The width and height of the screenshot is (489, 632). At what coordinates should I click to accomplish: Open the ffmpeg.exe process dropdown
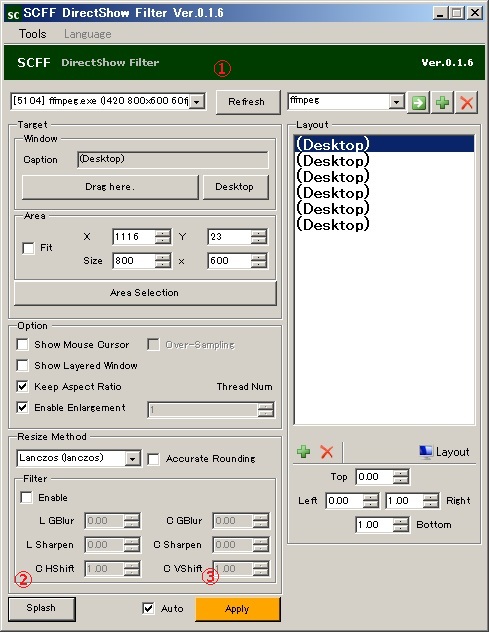click(197, 102)
